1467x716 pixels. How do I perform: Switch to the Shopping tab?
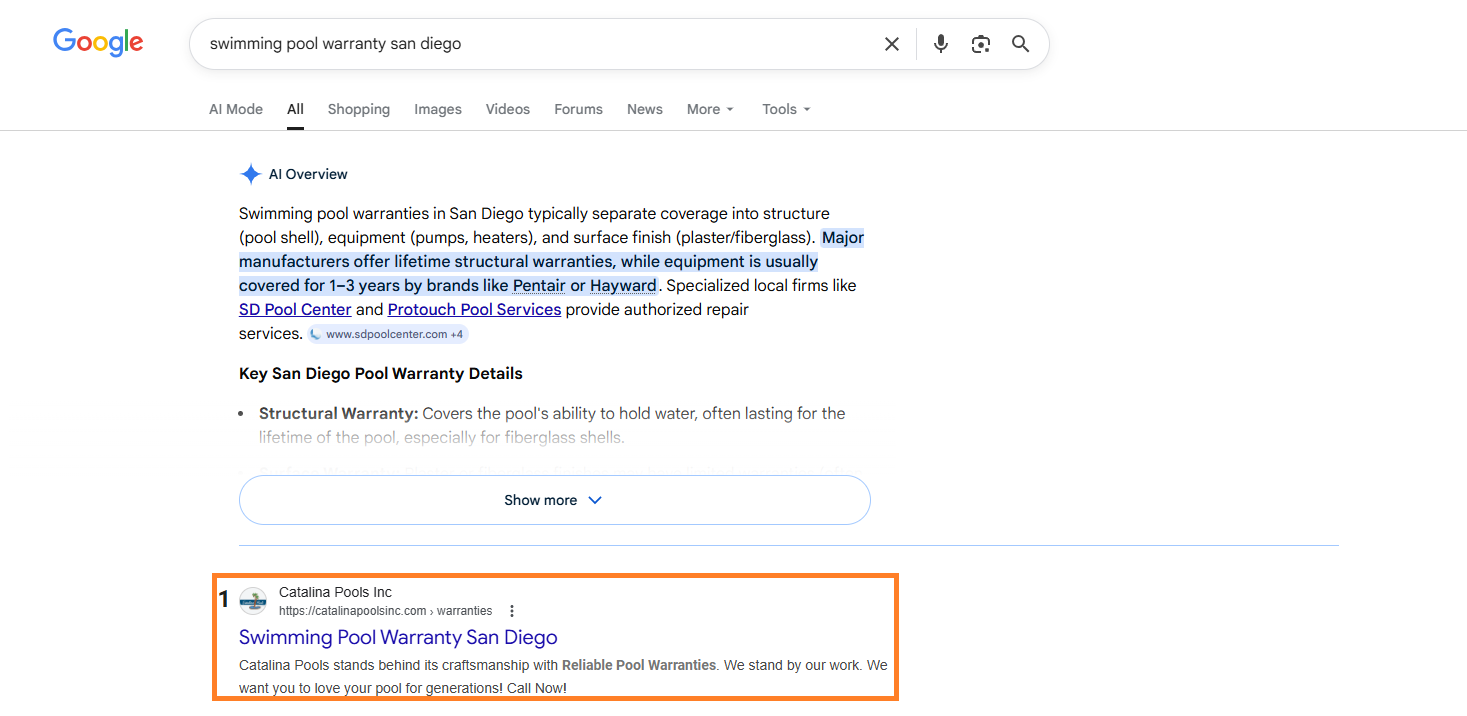tap(358, 109)
